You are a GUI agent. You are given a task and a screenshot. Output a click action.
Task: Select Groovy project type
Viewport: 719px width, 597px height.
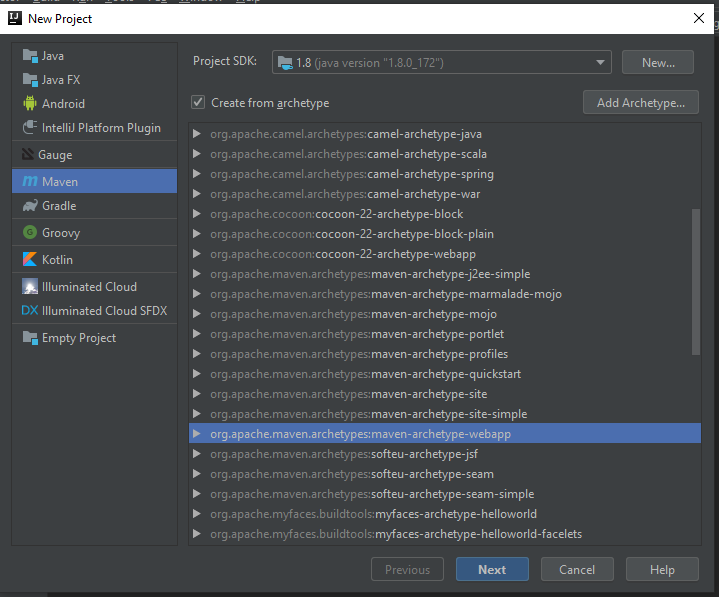94,232
